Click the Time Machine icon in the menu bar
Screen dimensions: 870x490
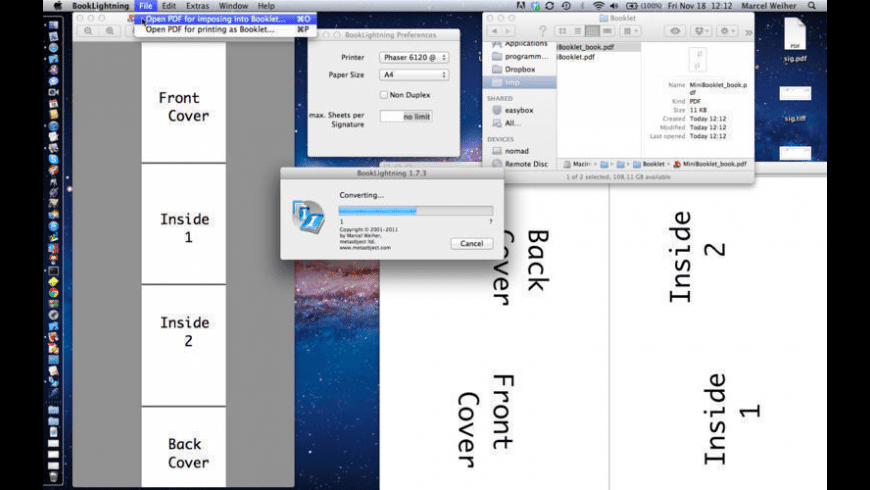point(566,6)
